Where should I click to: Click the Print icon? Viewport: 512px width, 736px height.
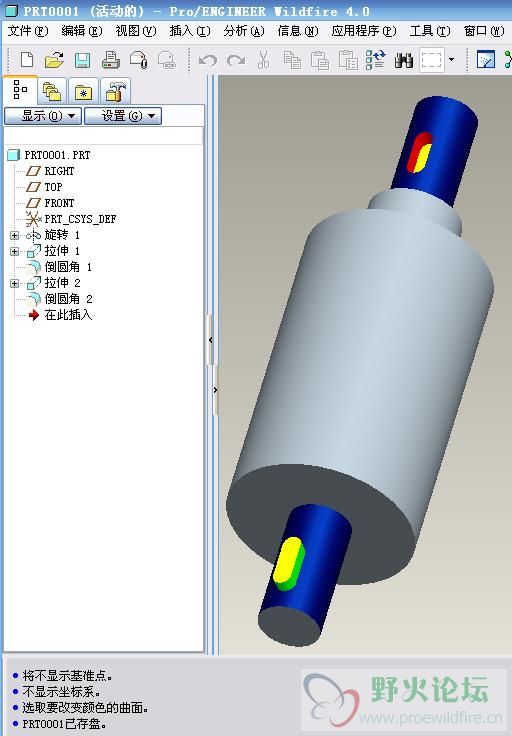pyautogui.click(x=111, y=60)
